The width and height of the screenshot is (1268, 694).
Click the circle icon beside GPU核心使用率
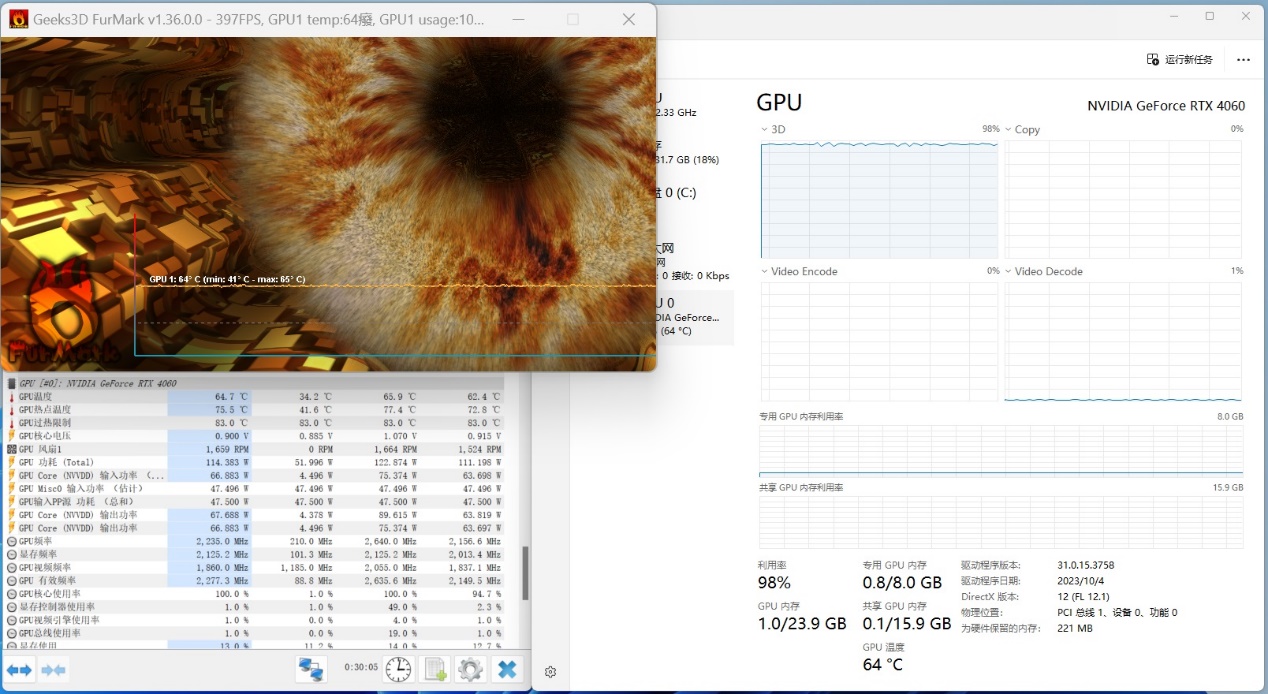pyautogui.click(x=12, y=593)
